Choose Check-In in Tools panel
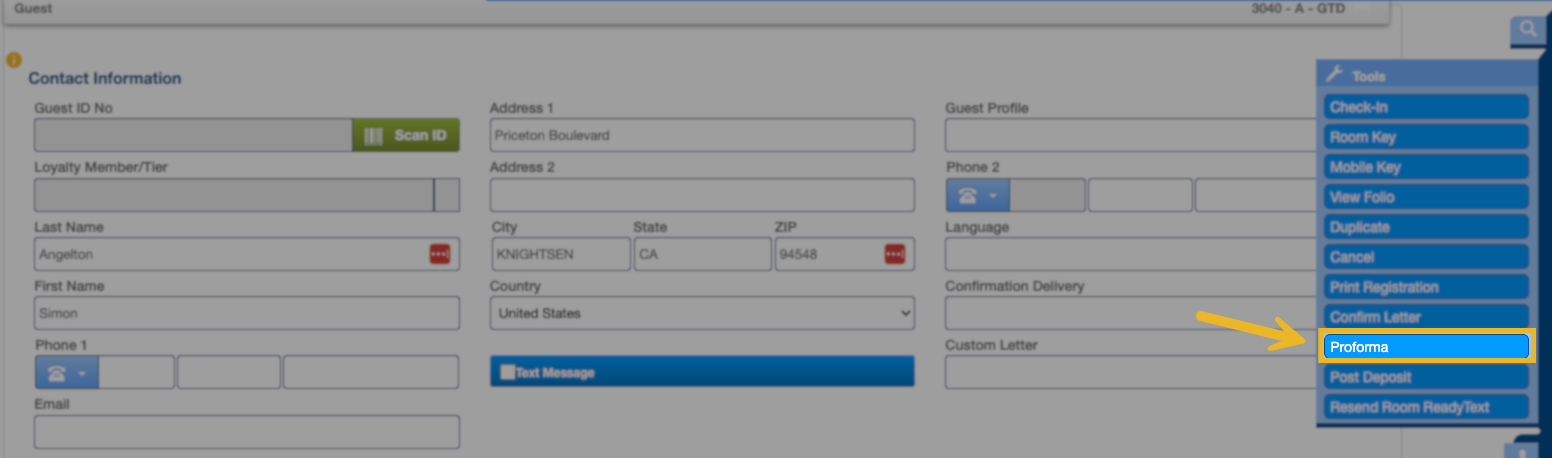 click(x=1427, y=107)
